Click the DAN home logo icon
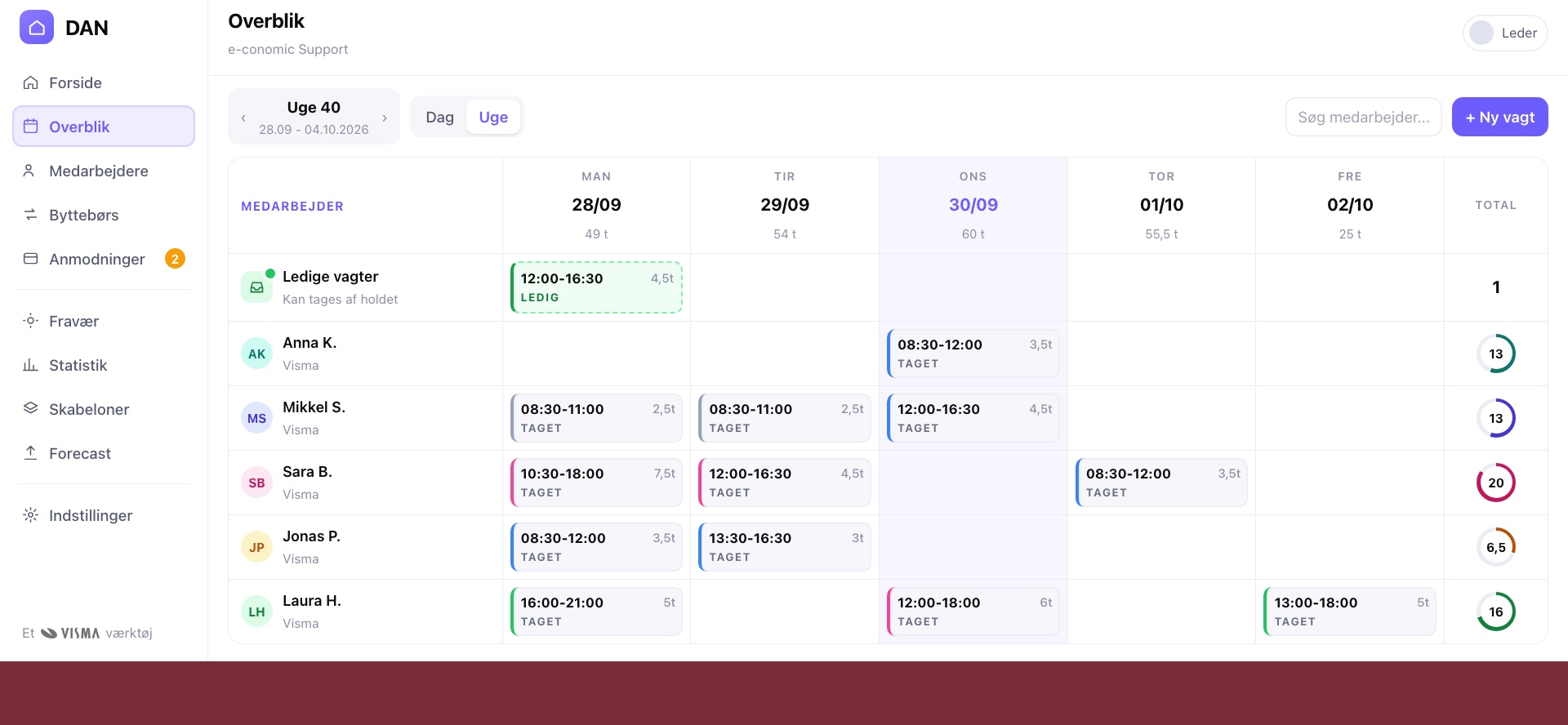Viewport: 1568px width, 725px height. click(x=37, y=27)
